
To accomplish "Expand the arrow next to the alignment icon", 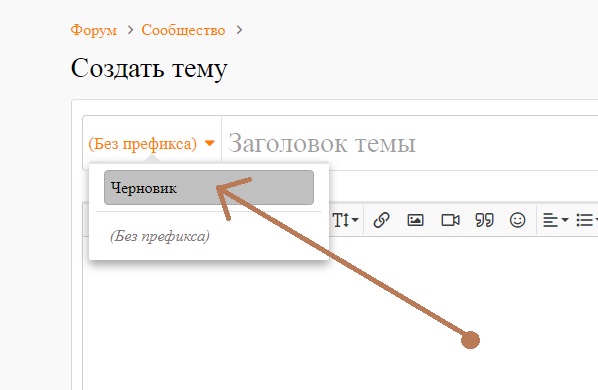I will 565,220.
